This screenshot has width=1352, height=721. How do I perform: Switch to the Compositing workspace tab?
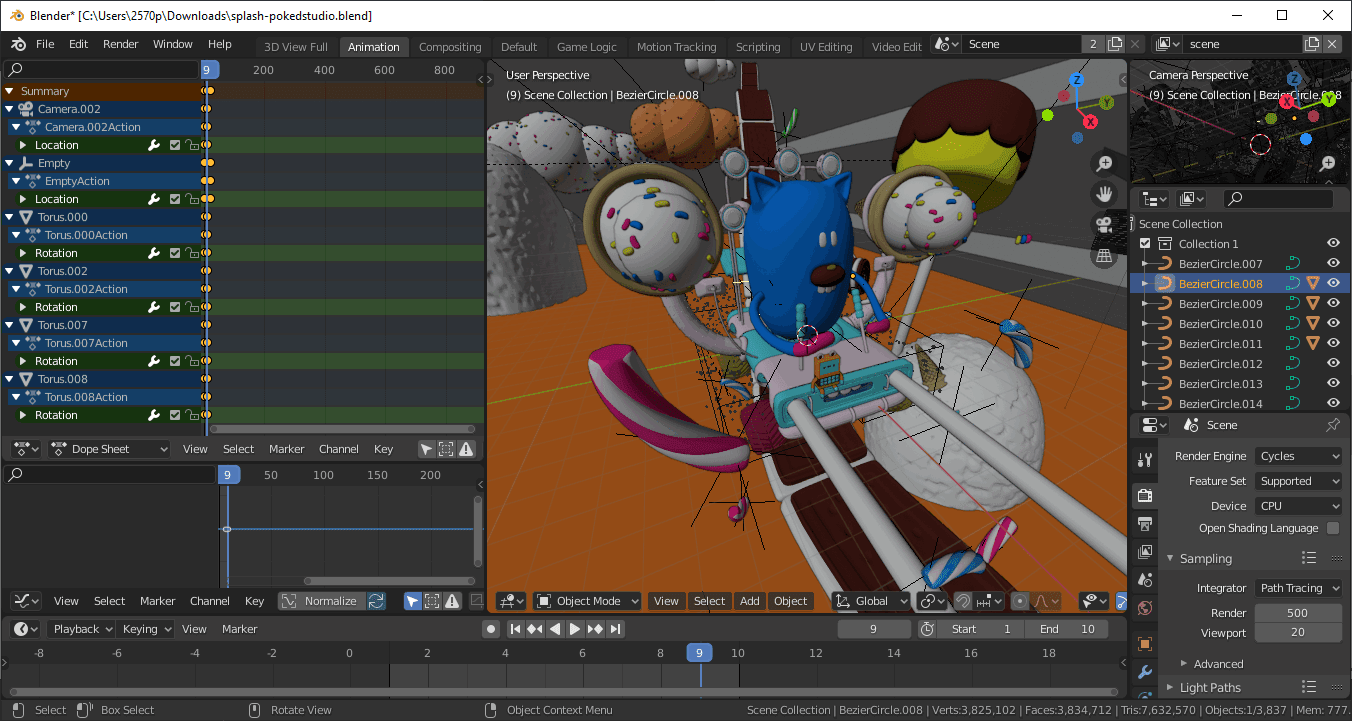[450, 47]
